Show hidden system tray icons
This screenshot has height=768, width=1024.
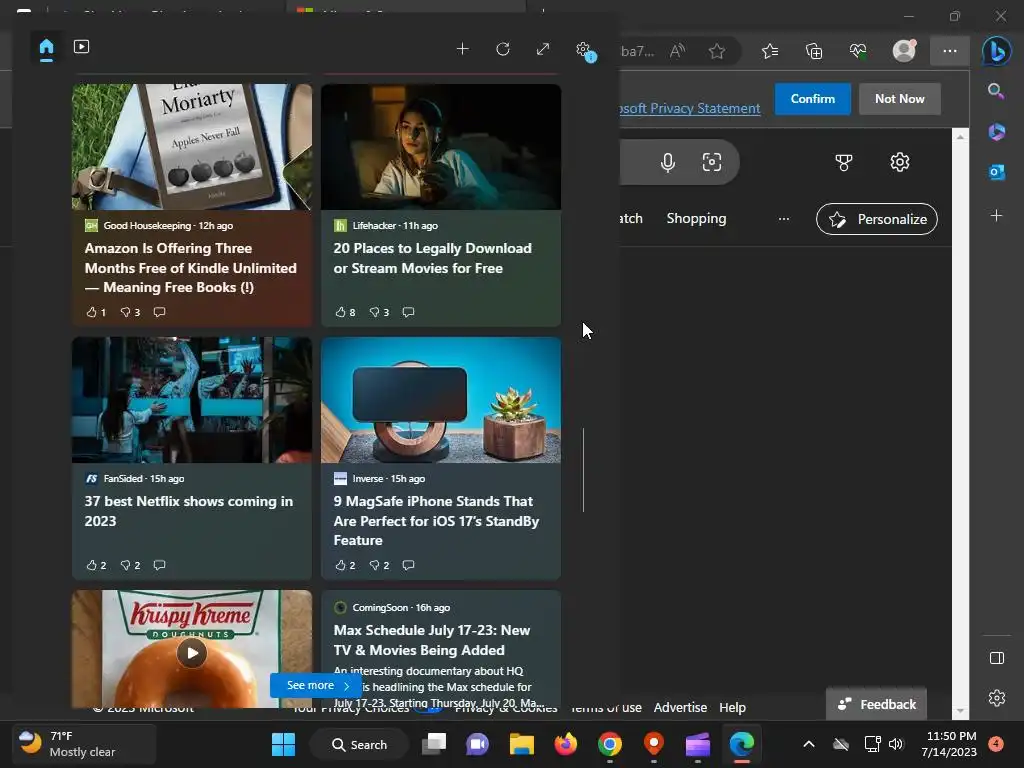coord(808,744)
